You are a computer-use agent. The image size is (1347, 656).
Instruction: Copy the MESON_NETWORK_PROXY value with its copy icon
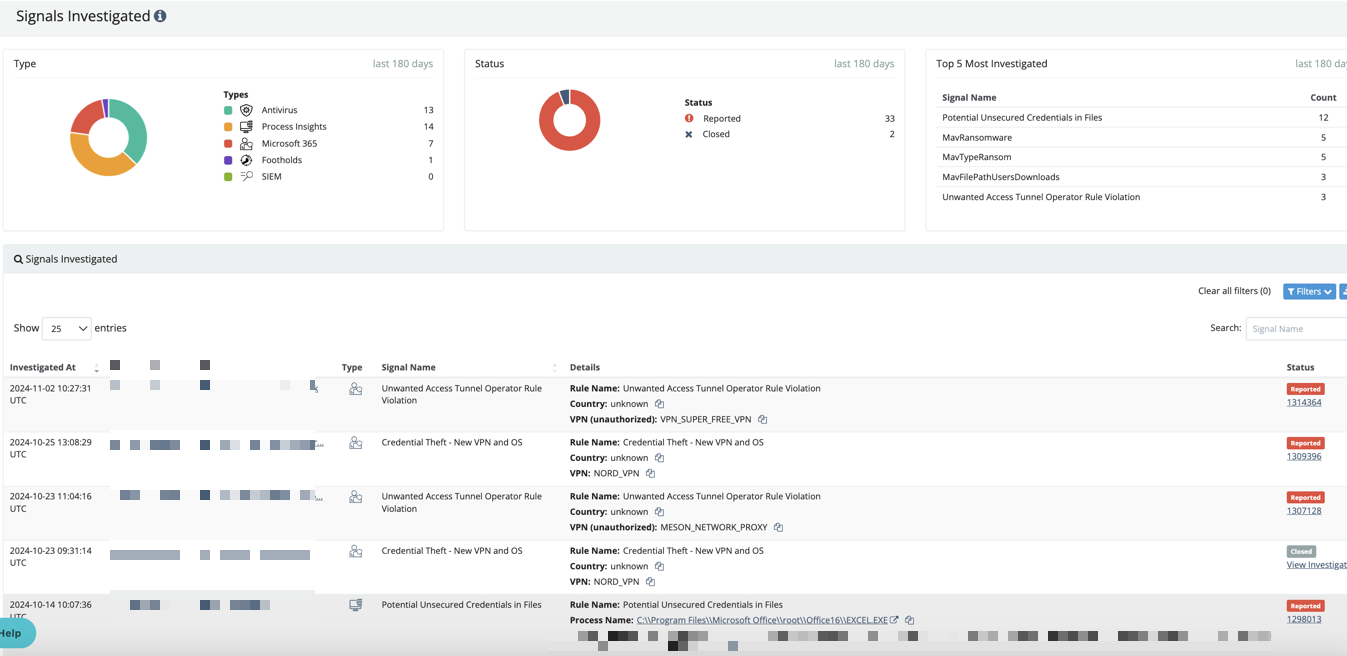pos(778,528)
